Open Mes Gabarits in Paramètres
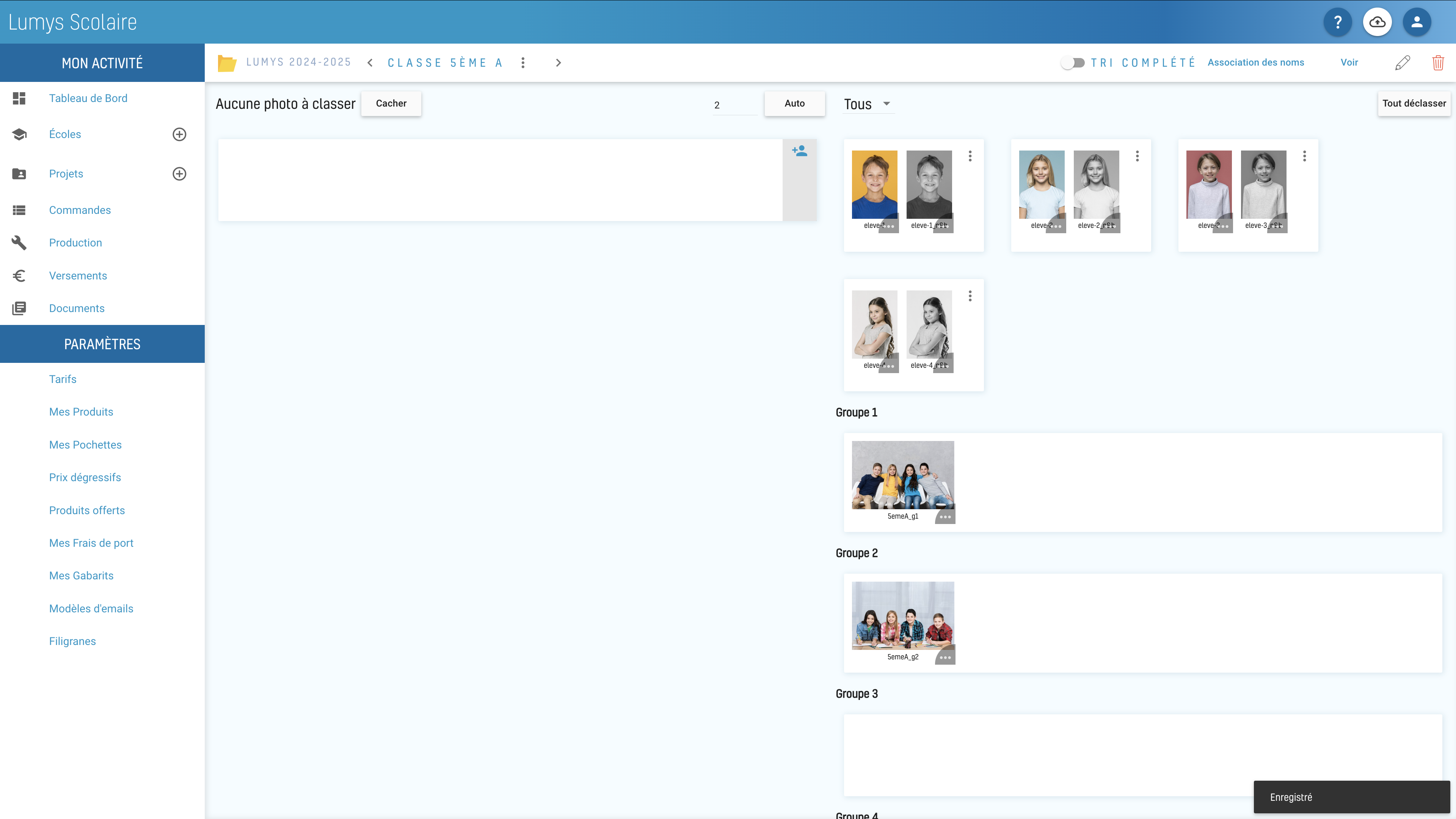Screen dimensions: 1456x819 82,576
